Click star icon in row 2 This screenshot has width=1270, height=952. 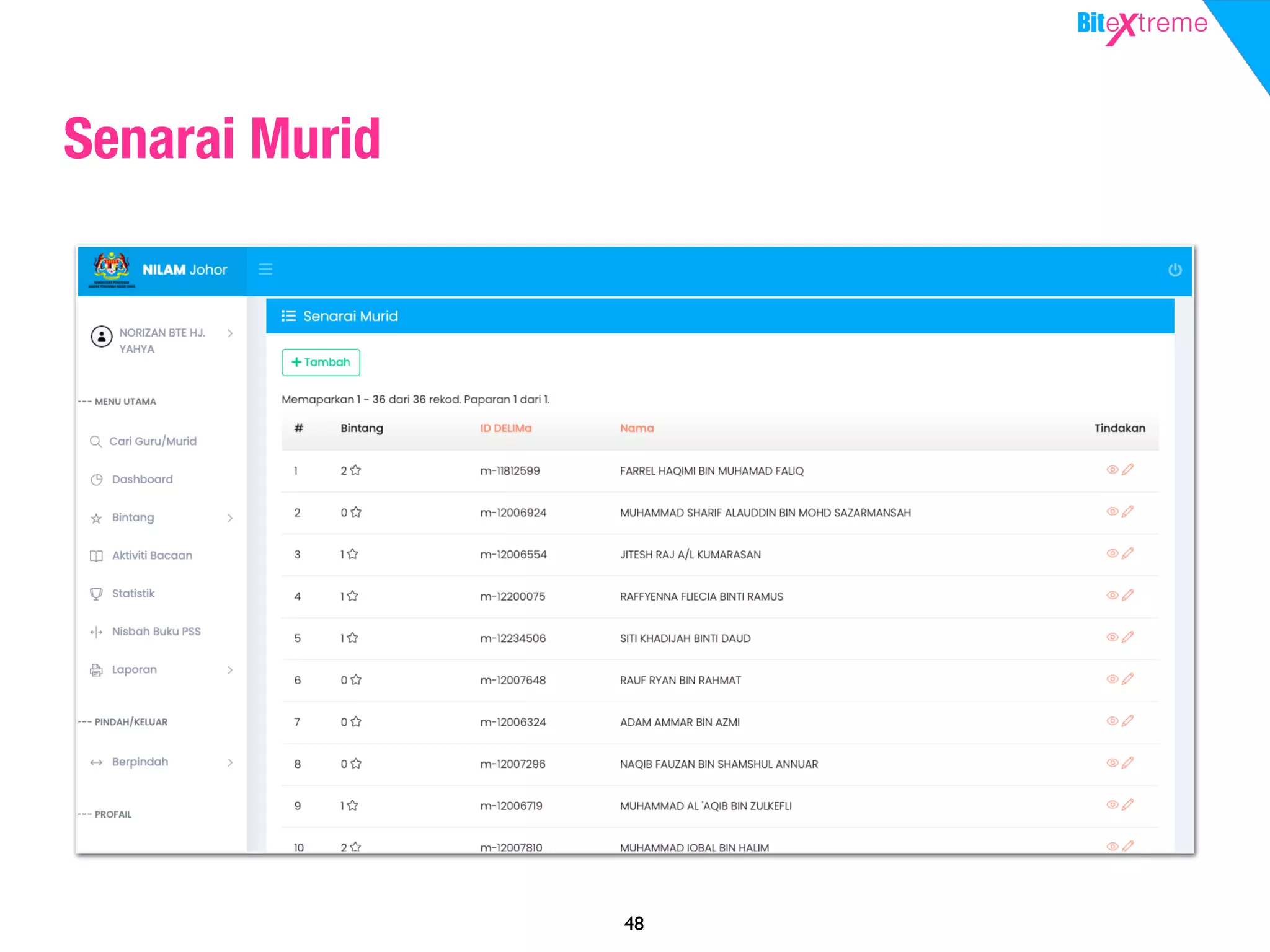[356, 512]
